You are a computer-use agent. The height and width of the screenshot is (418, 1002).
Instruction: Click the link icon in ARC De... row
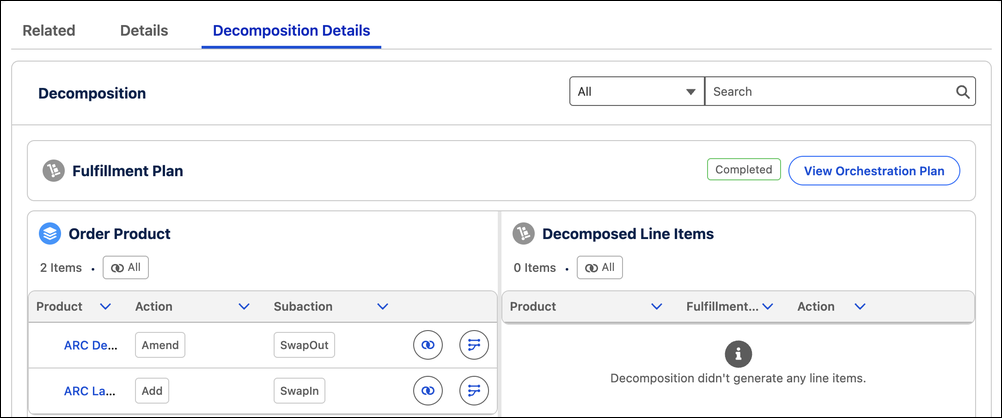point(428,345)
